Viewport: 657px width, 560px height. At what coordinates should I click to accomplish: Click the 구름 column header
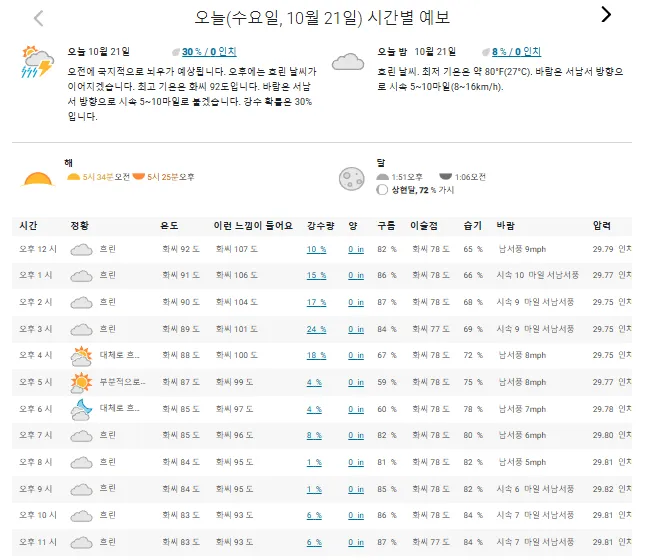point(386,226)
